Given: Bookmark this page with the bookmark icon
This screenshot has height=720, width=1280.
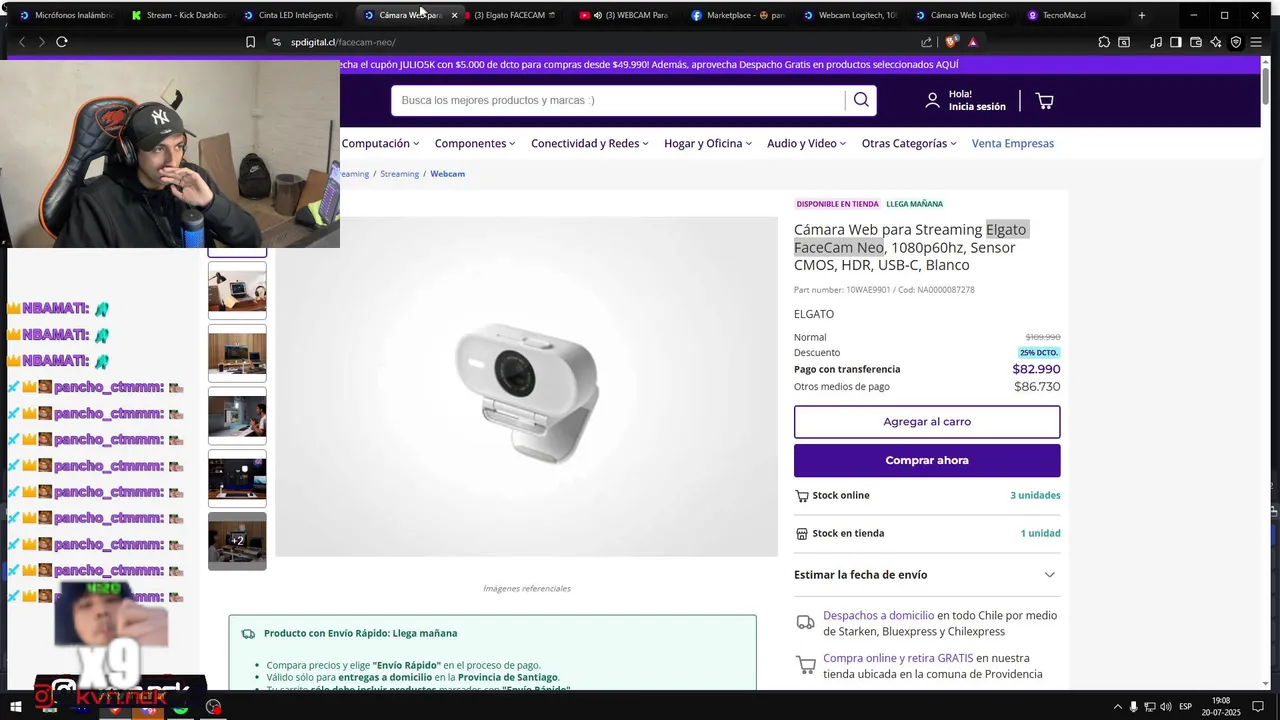Looking at the screenshot, I should (250, 42).
